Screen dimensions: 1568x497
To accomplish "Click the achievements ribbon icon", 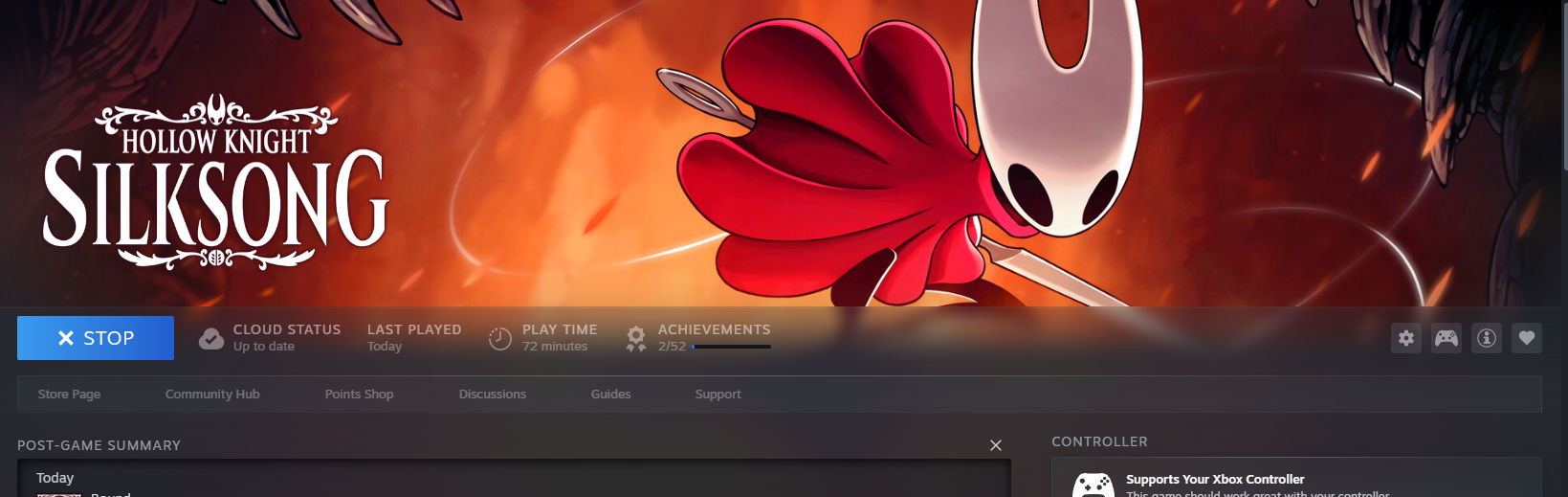I will click(x=635, y=338).
